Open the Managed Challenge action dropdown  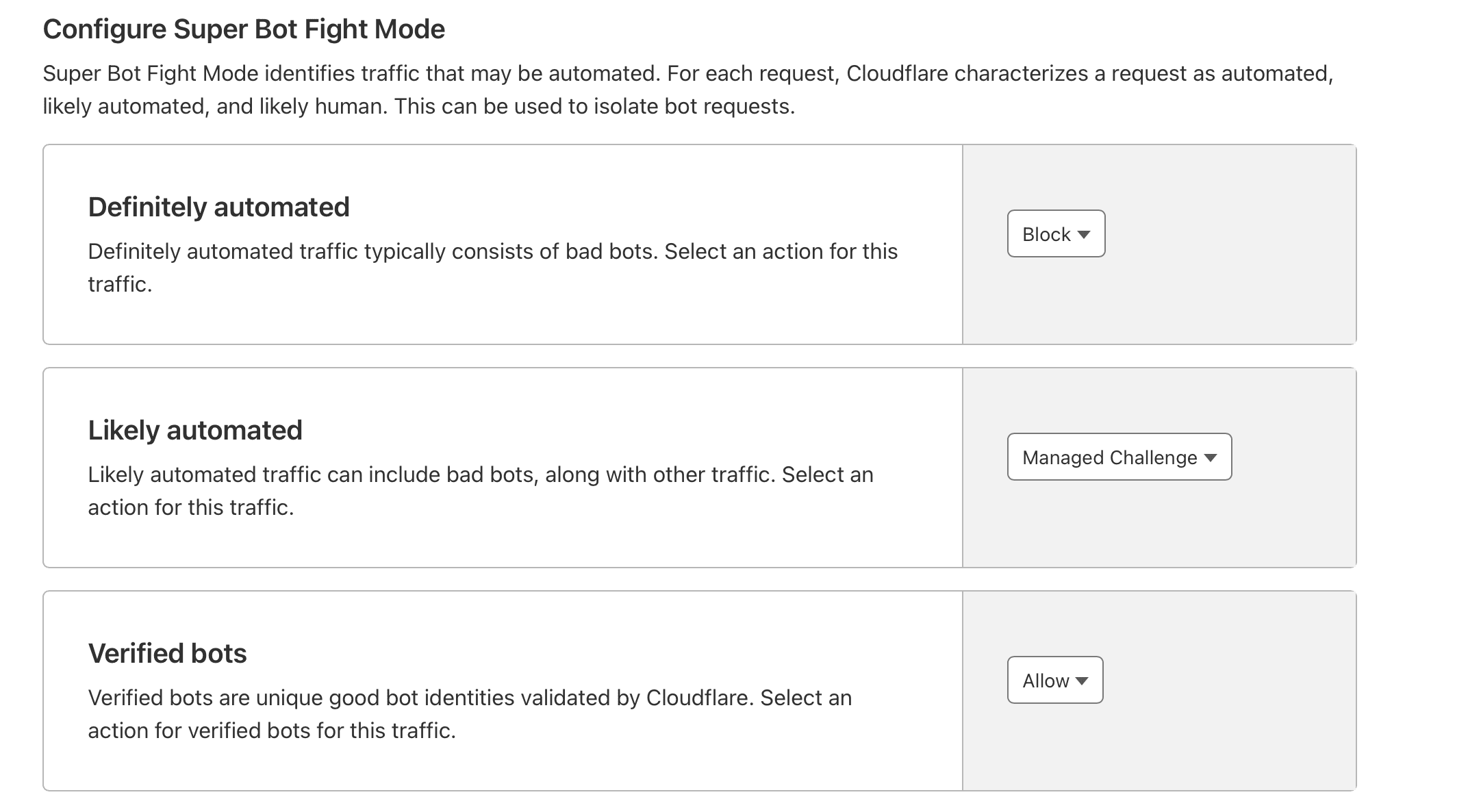1118,457
